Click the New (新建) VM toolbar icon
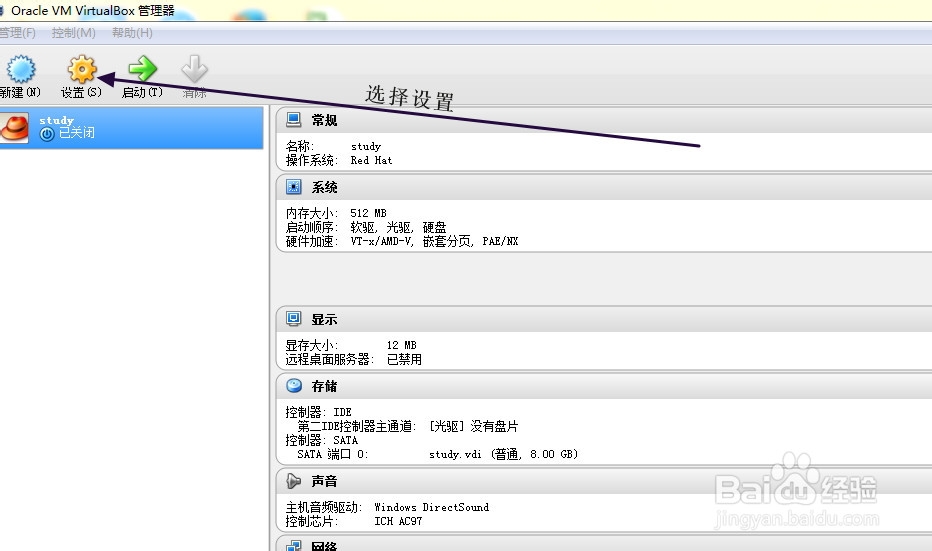Screen dimensions: 932x551 21,69
